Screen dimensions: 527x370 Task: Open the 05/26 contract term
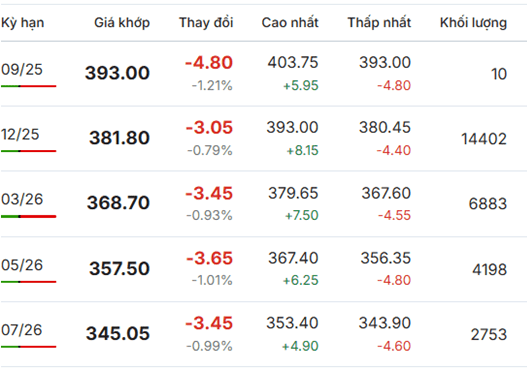22,265
